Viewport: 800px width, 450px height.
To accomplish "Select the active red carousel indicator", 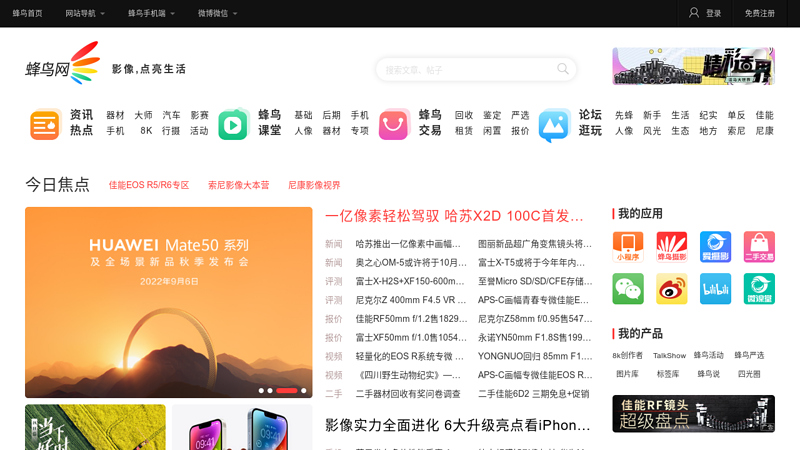I will (x=287, y=390).
